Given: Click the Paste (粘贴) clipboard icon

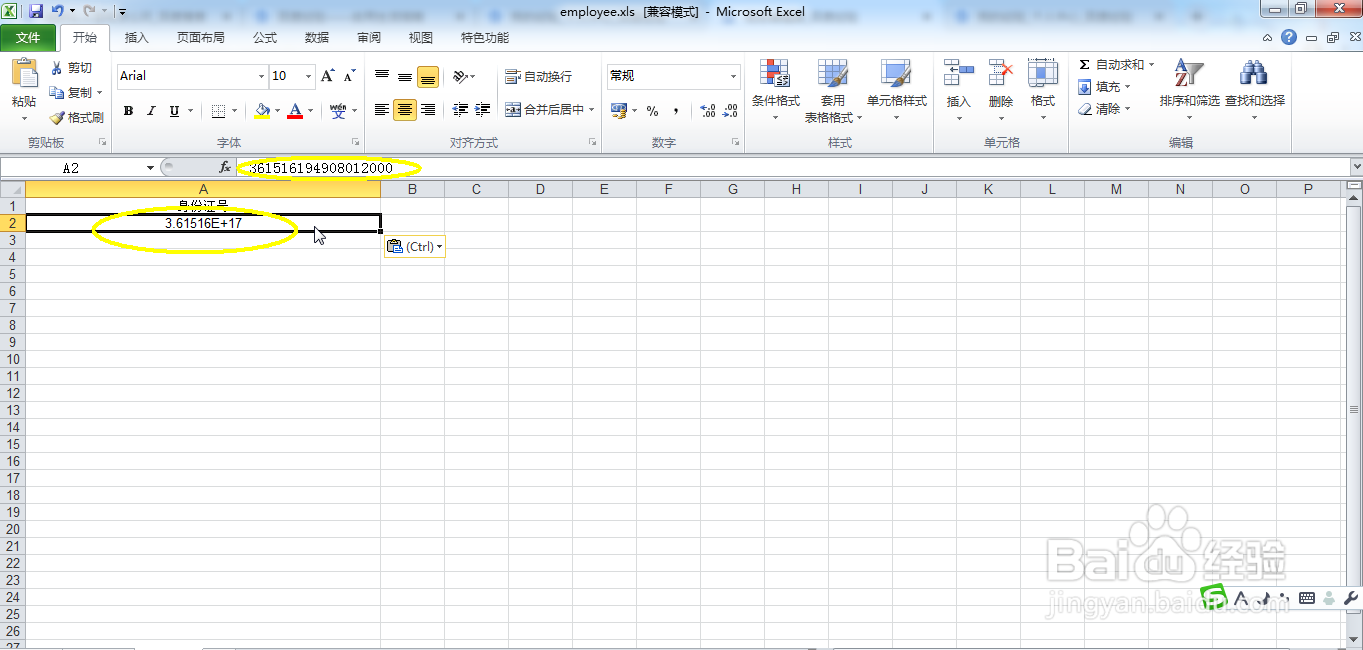Looking at the screenshot, I should point(24,74).
